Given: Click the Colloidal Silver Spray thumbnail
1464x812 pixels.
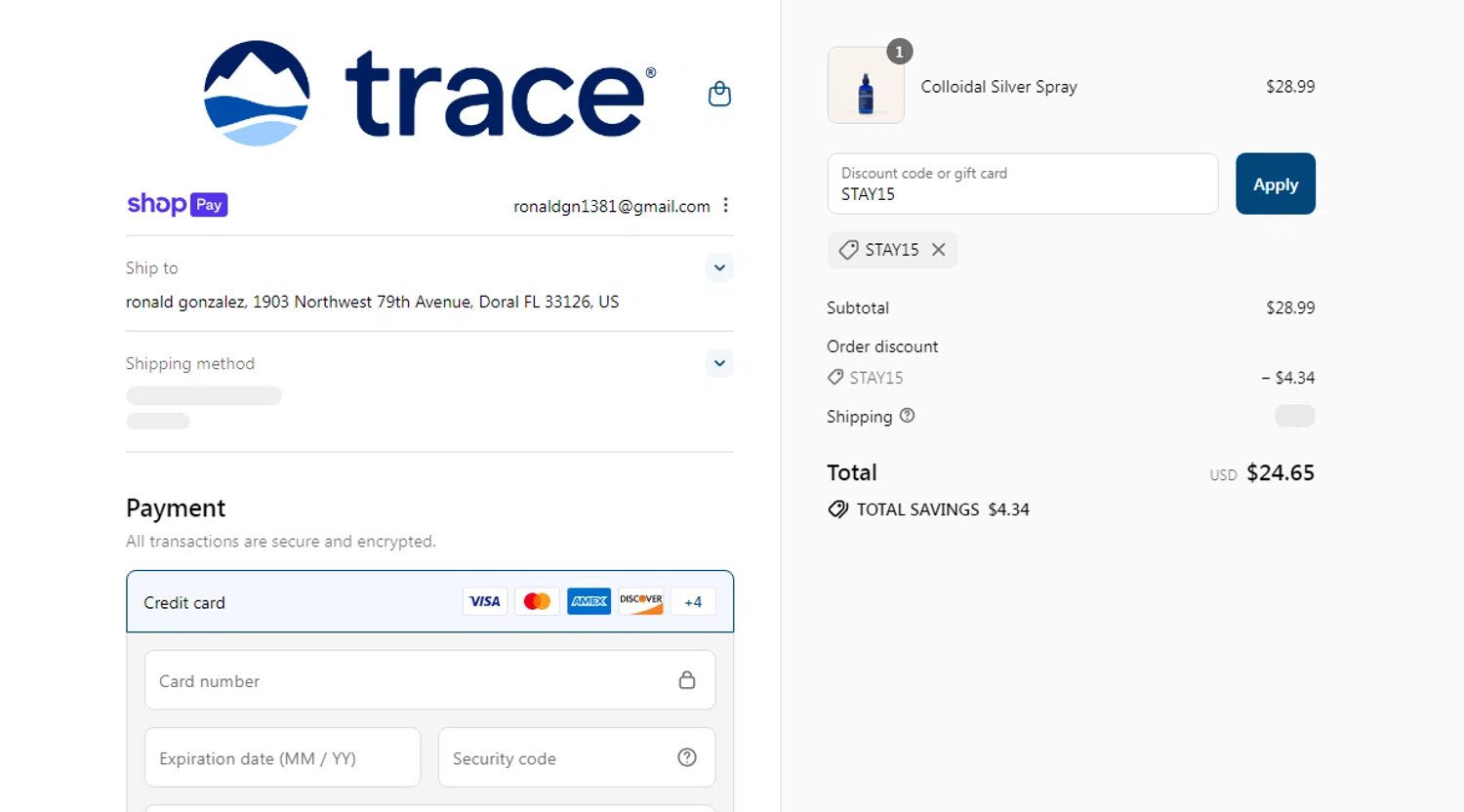Looking at the screenshot, I should tap(866, 85).
